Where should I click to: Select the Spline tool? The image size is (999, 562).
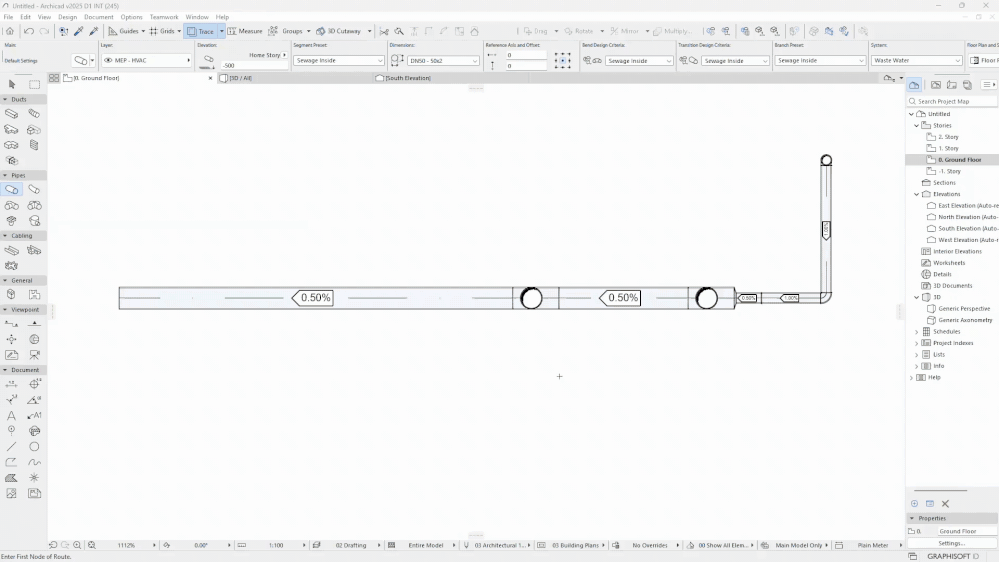(34, 462)
